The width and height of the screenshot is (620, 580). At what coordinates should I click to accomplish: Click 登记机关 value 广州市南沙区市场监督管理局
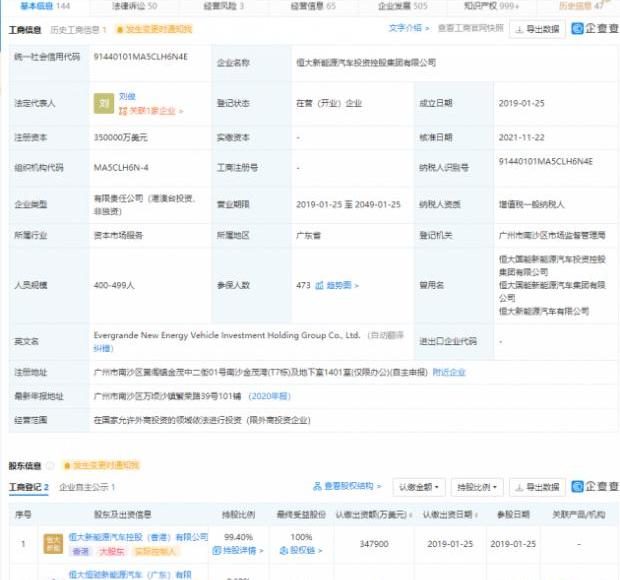pyautogui.click(x=552, y=236)
